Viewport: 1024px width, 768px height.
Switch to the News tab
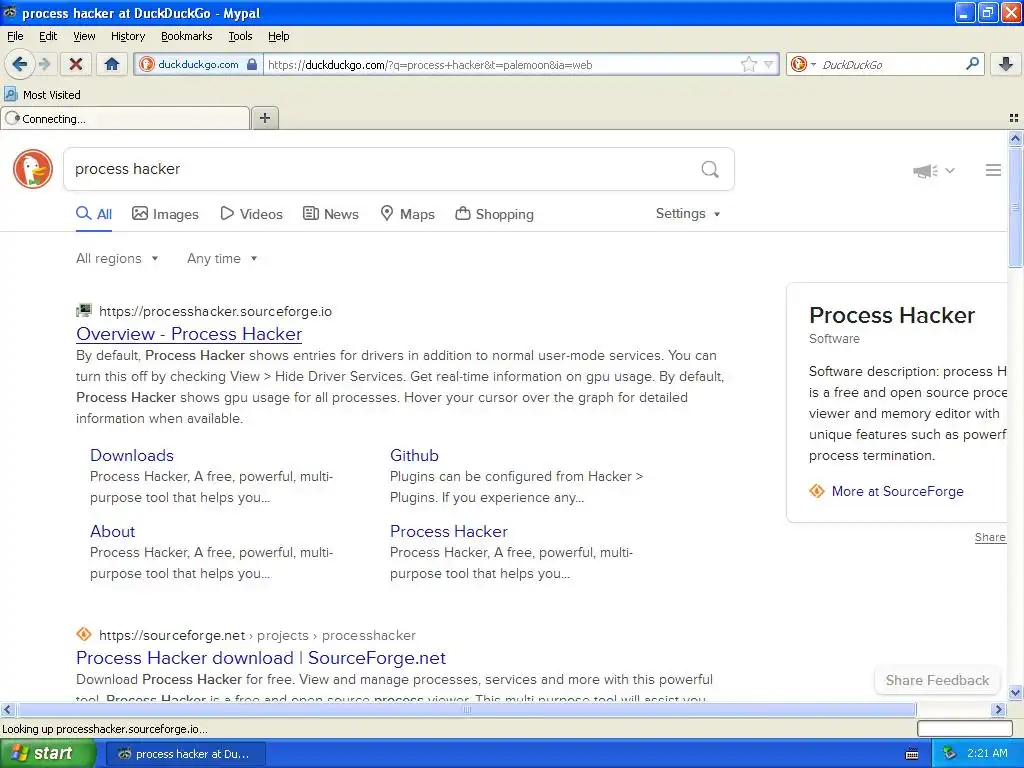330,214
